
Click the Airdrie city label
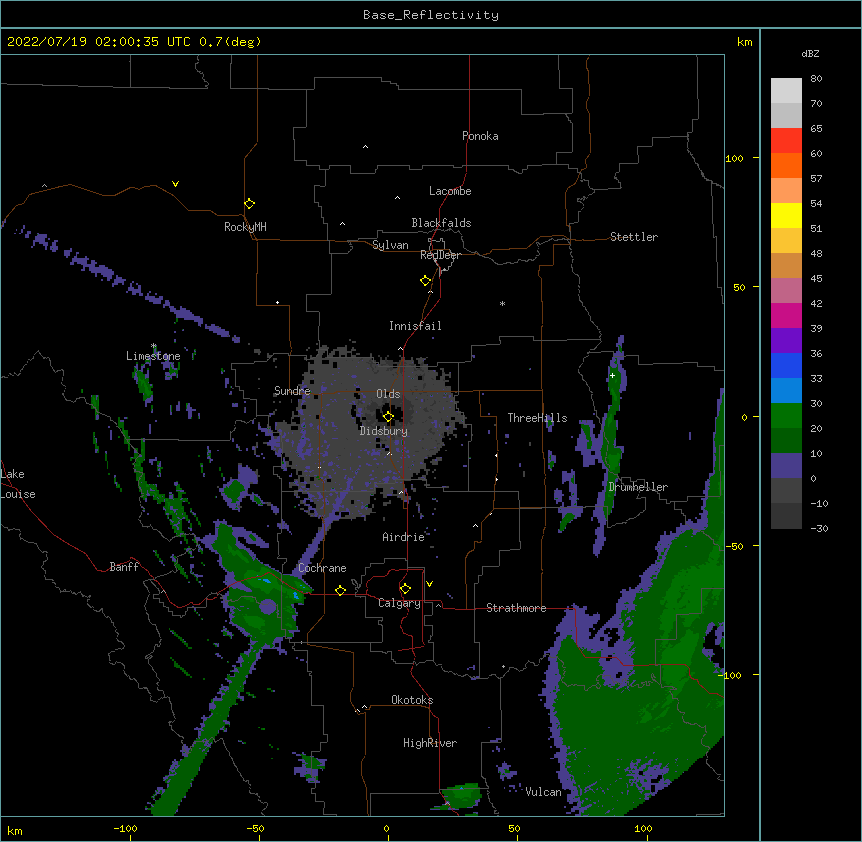coord(404,537)
